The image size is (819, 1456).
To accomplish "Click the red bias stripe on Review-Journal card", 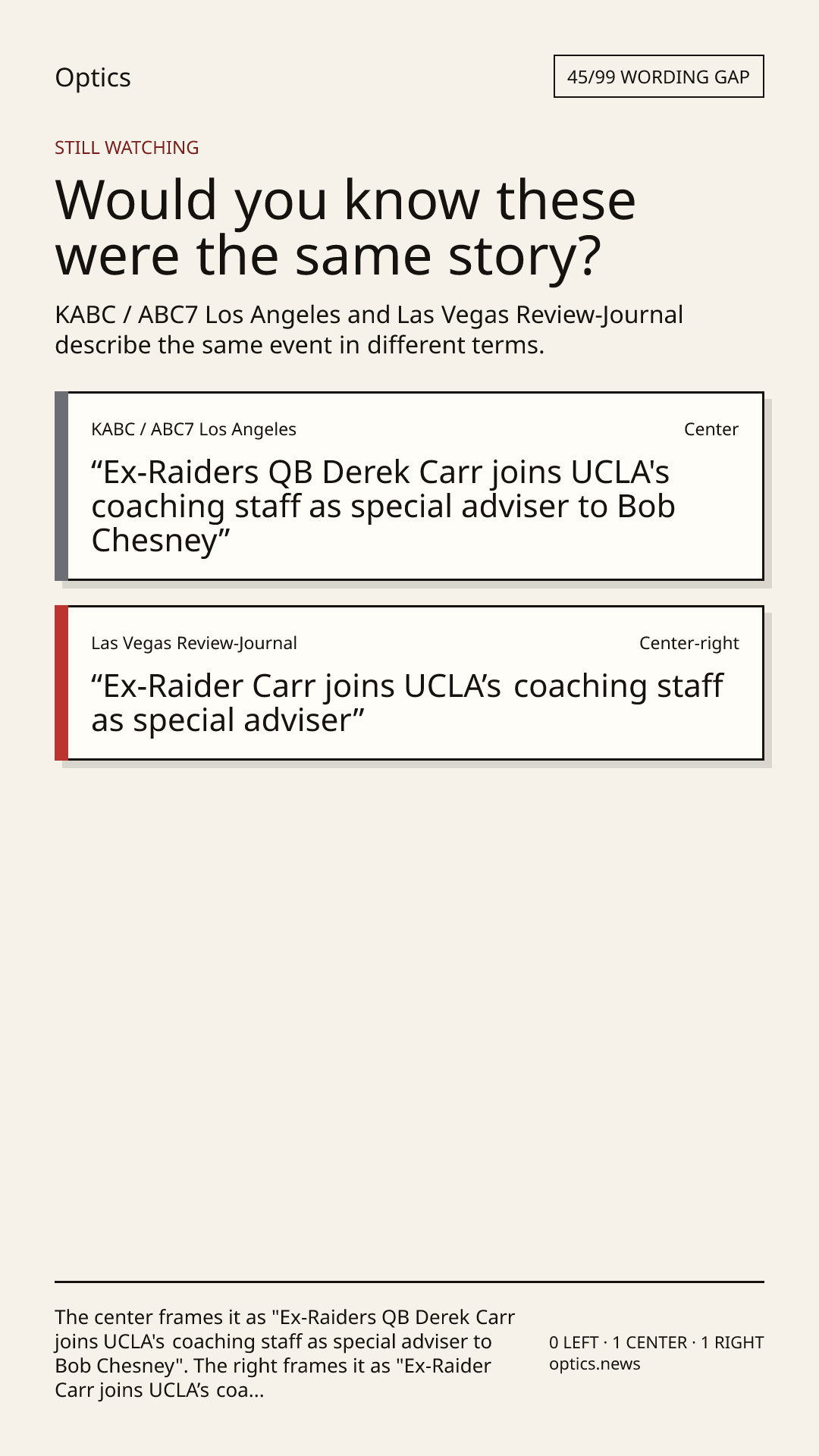I will (61, 682).
